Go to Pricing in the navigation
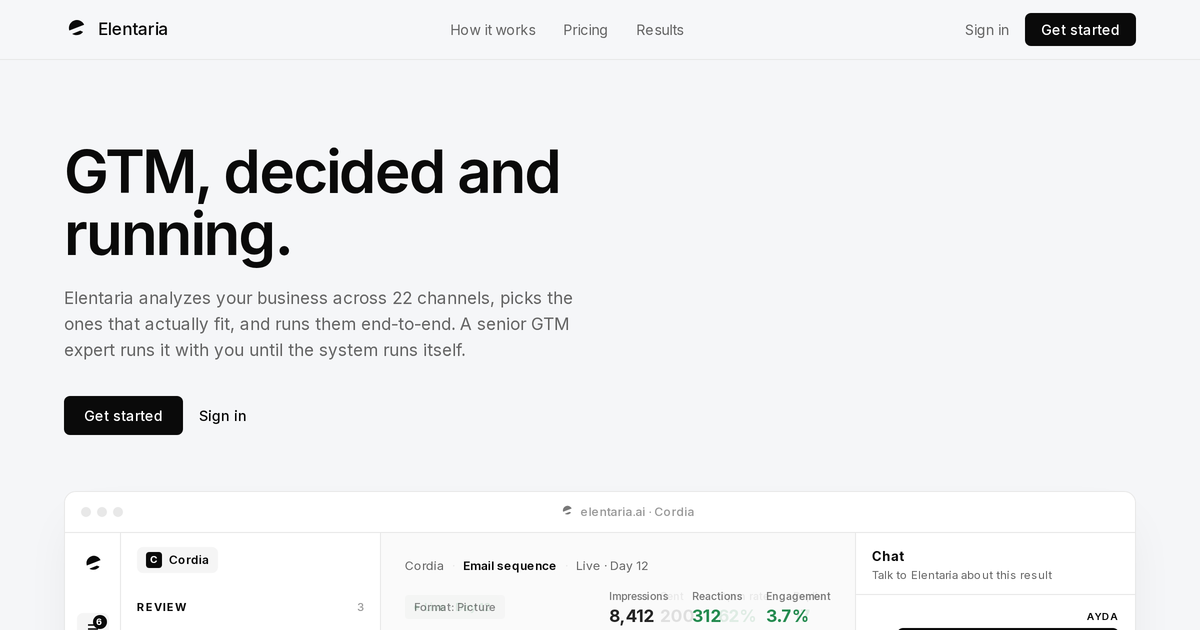 pyautogui.click(x=585, y=30)
